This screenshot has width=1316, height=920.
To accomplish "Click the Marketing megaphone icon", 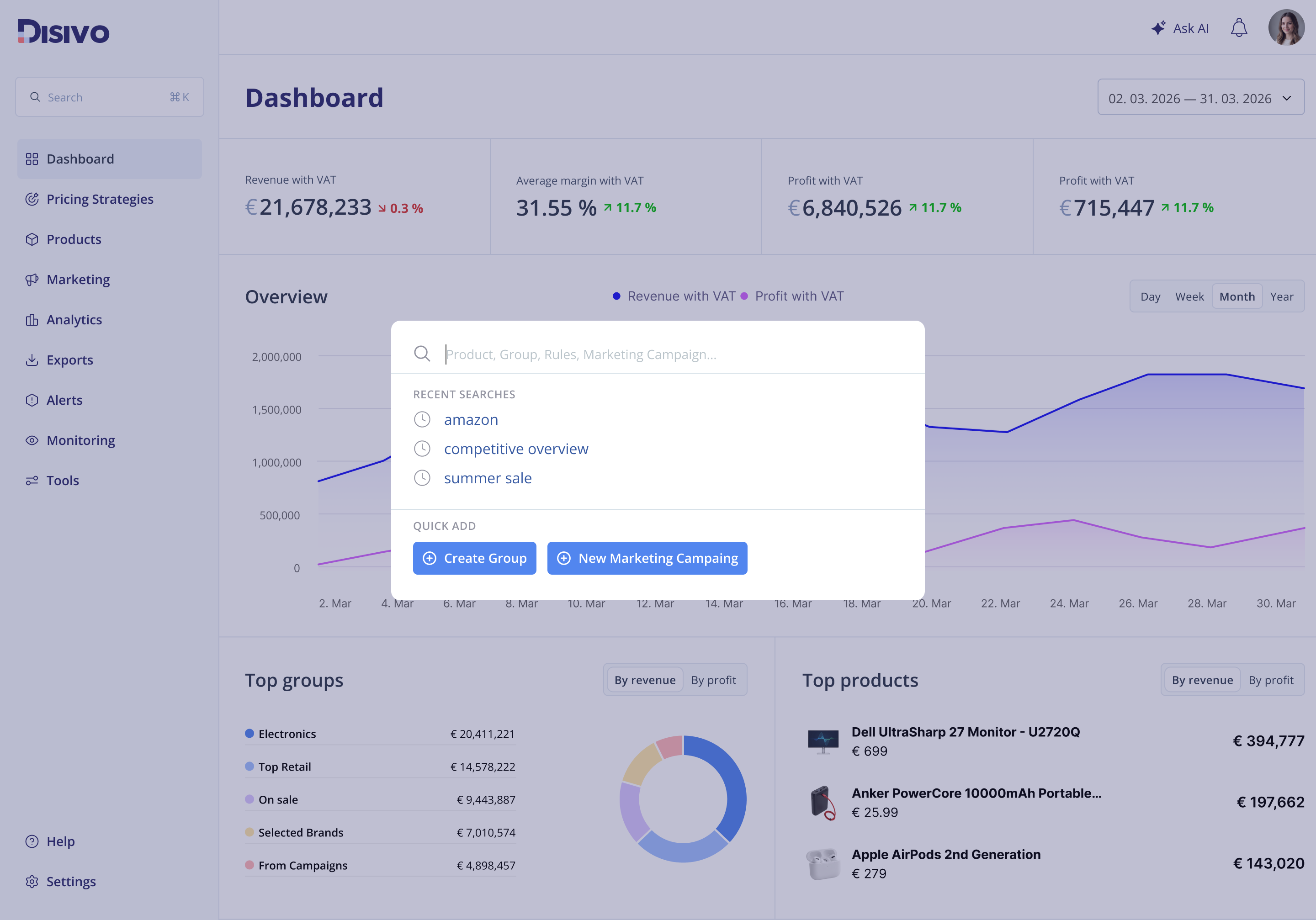I will [x=32, y=279].
